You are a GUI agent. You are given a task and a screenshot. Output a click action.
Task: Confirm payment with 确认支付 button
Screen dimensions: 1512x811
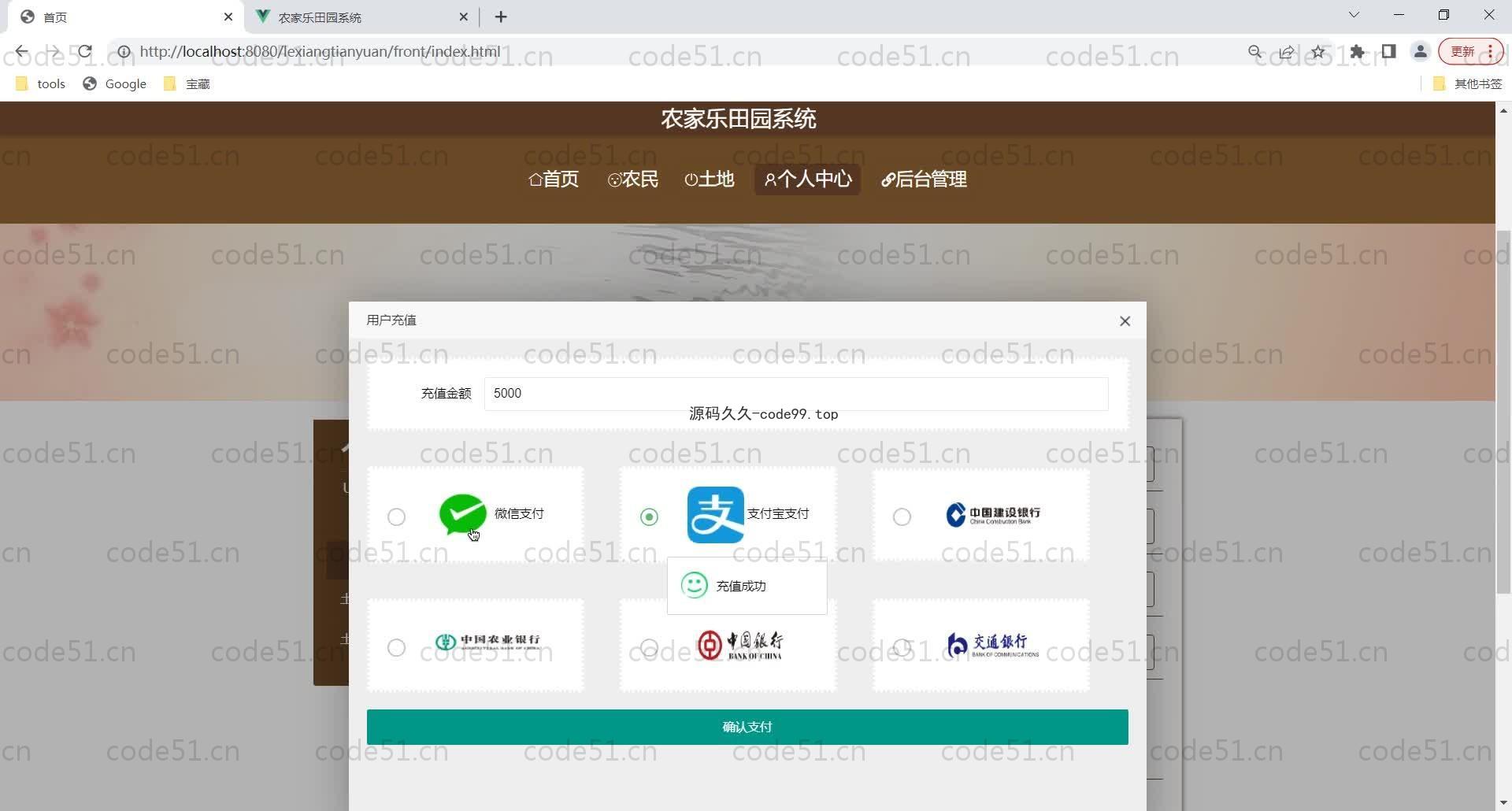pyautogui.click(x=747, y=727)
